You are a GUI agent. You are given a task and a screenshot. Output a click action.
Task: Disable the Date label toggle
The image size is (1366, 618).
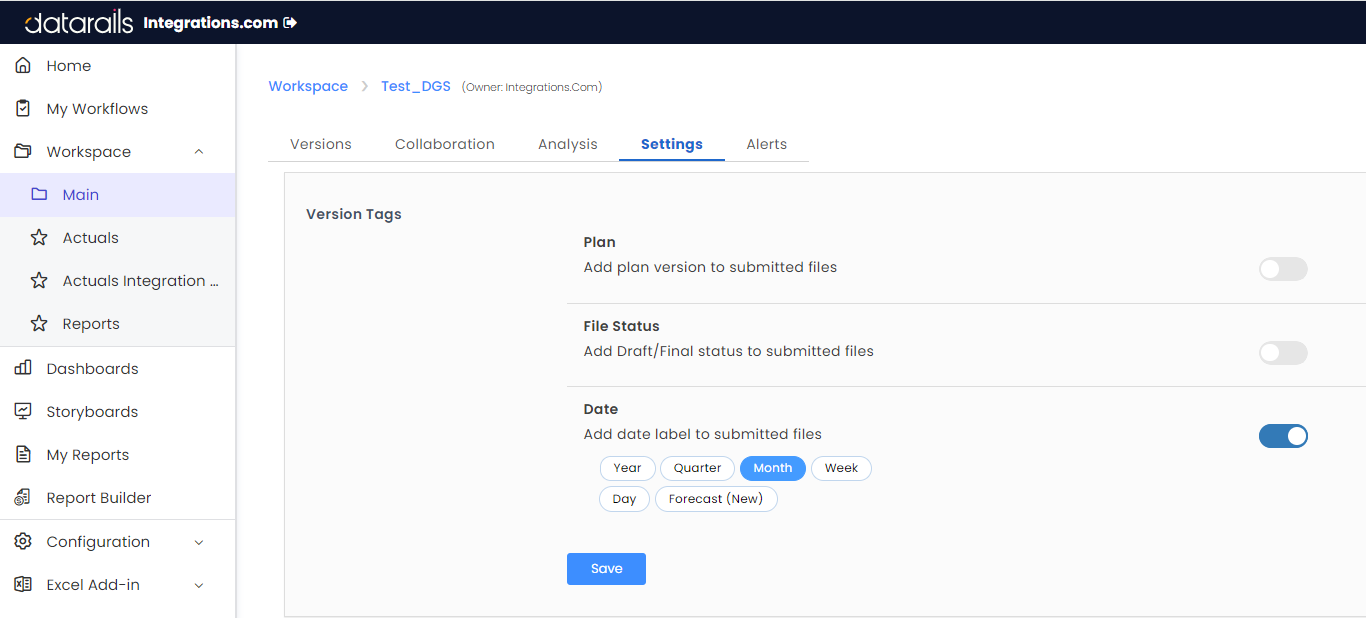click(1282, 436)
